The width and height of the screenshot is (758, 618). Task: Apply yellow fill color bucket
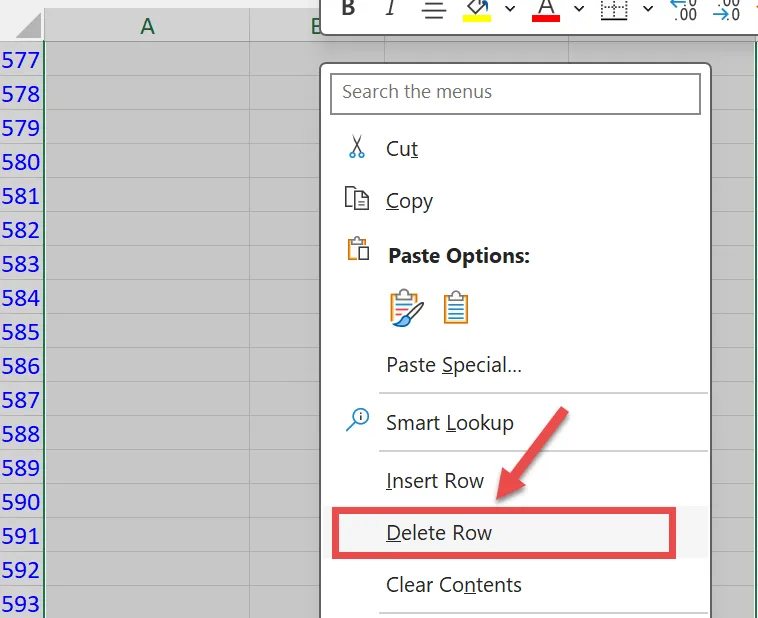tap(478, 9)
